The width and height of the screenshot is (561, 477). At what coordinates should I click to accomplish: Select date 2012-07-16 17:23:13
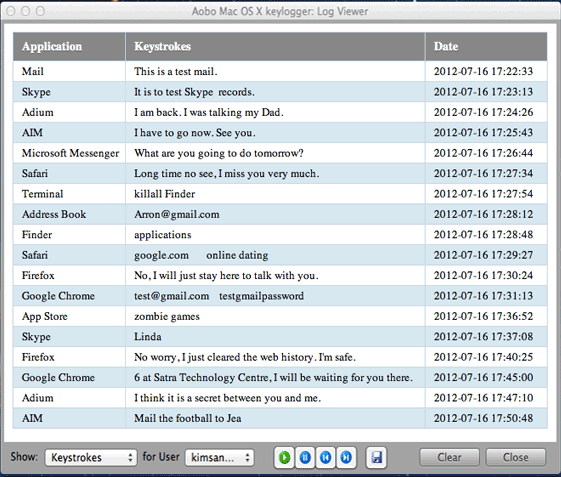pos(483,92)
